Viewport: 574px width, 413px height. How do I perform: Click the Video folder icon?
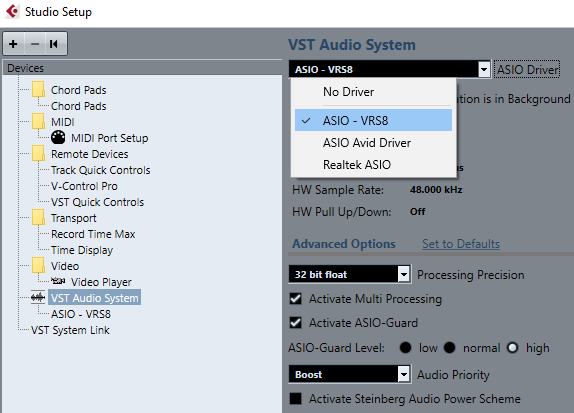[x=38, y=265]
